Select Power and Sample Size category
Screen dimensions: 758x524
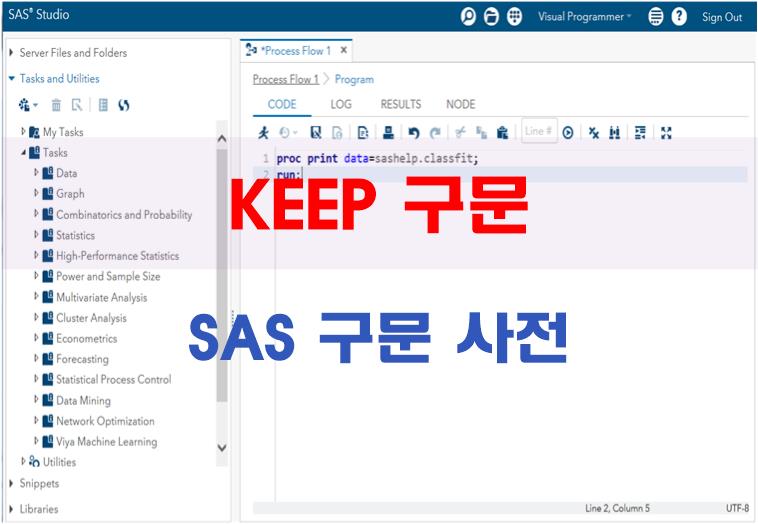(108, 277)
